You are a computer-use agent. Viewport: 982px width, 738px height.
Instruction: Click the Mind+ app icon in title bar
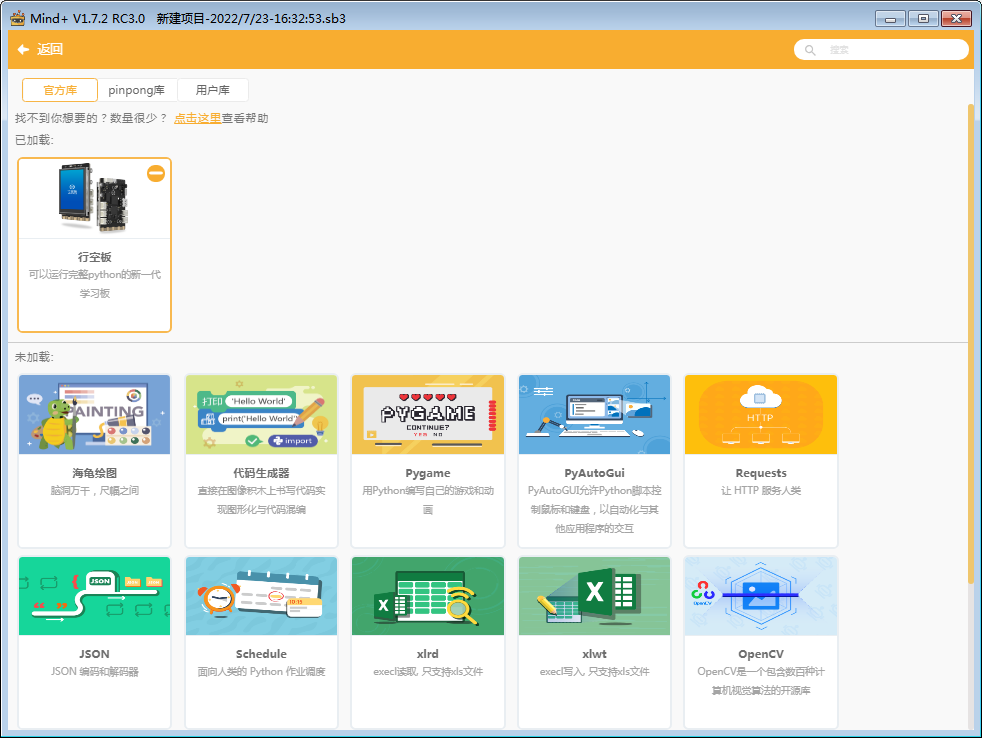[x=18, y=18]
